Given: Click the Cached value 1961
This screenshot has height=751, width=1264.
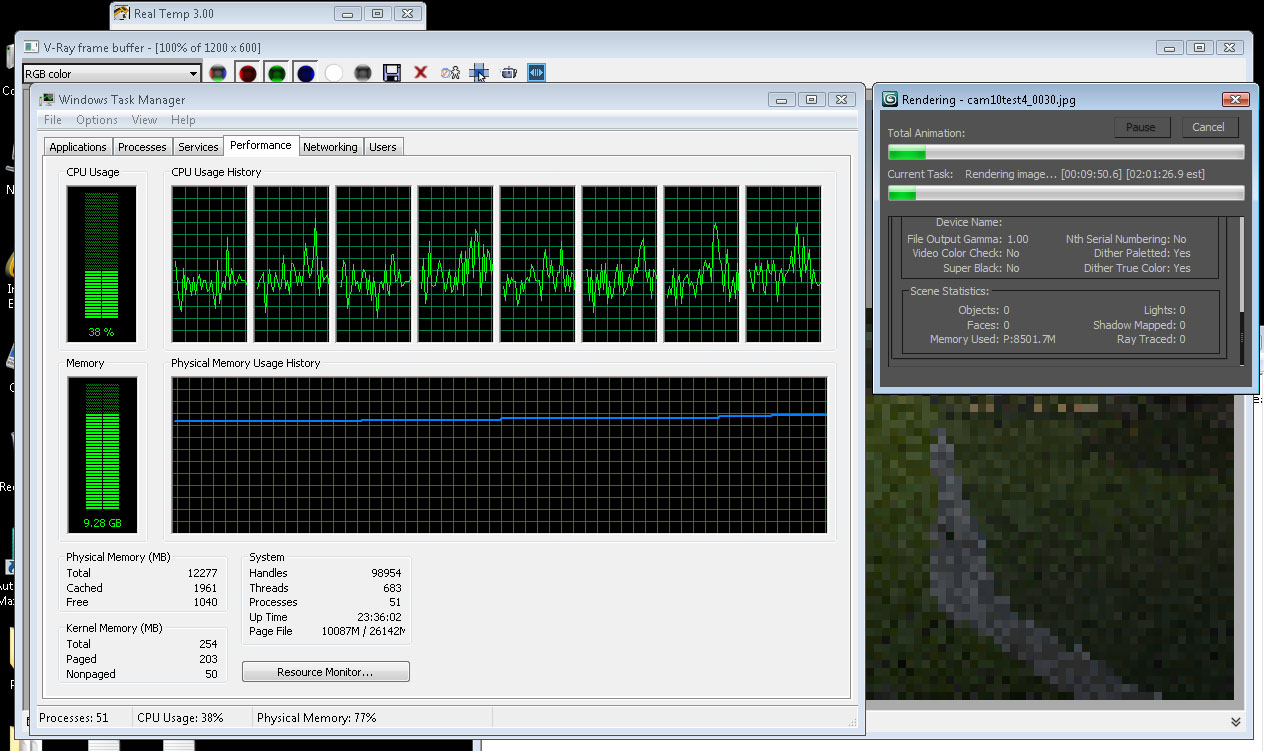Looking at the screenshot, I should [206, 588].
